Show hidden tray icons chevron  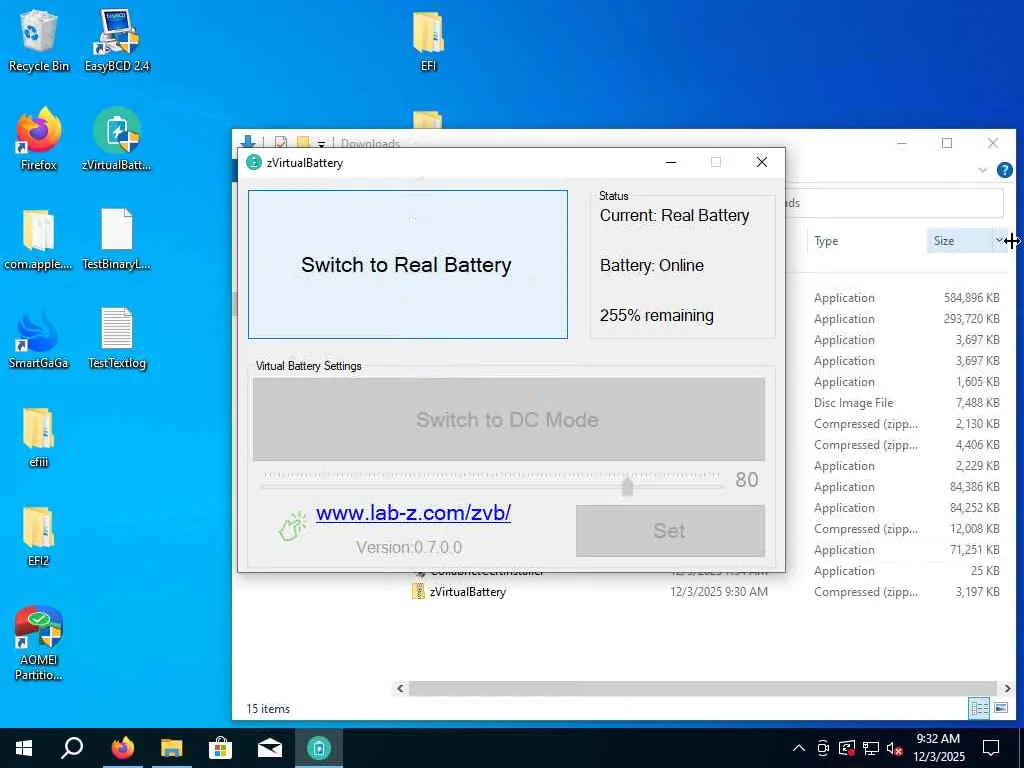click(x=799, y=748)
